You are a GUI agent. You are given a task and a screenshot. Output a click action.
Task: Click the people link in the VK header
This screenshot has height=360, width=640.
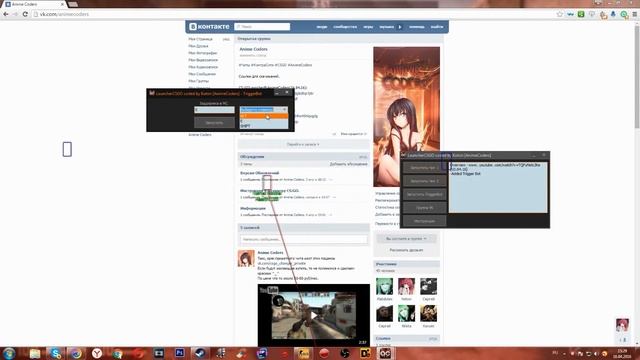322,27
